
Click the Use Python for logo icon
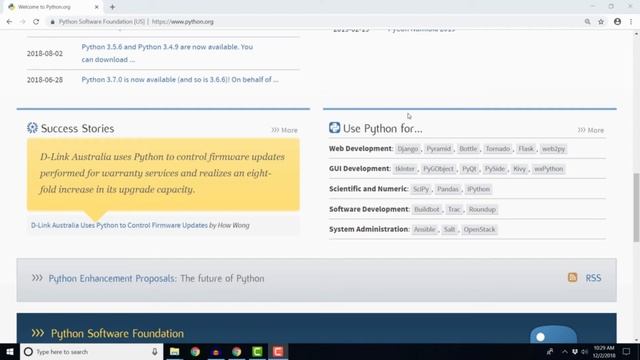334,128
